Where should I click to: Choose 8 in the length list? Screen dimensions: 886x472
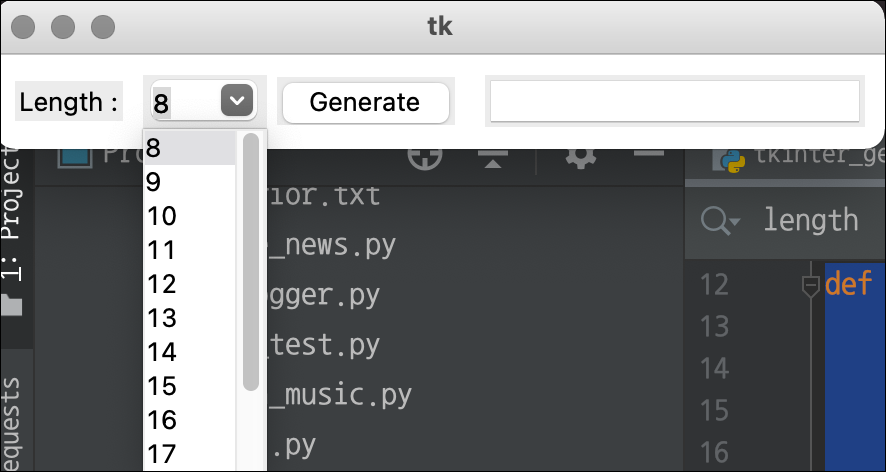click(189, 148)
